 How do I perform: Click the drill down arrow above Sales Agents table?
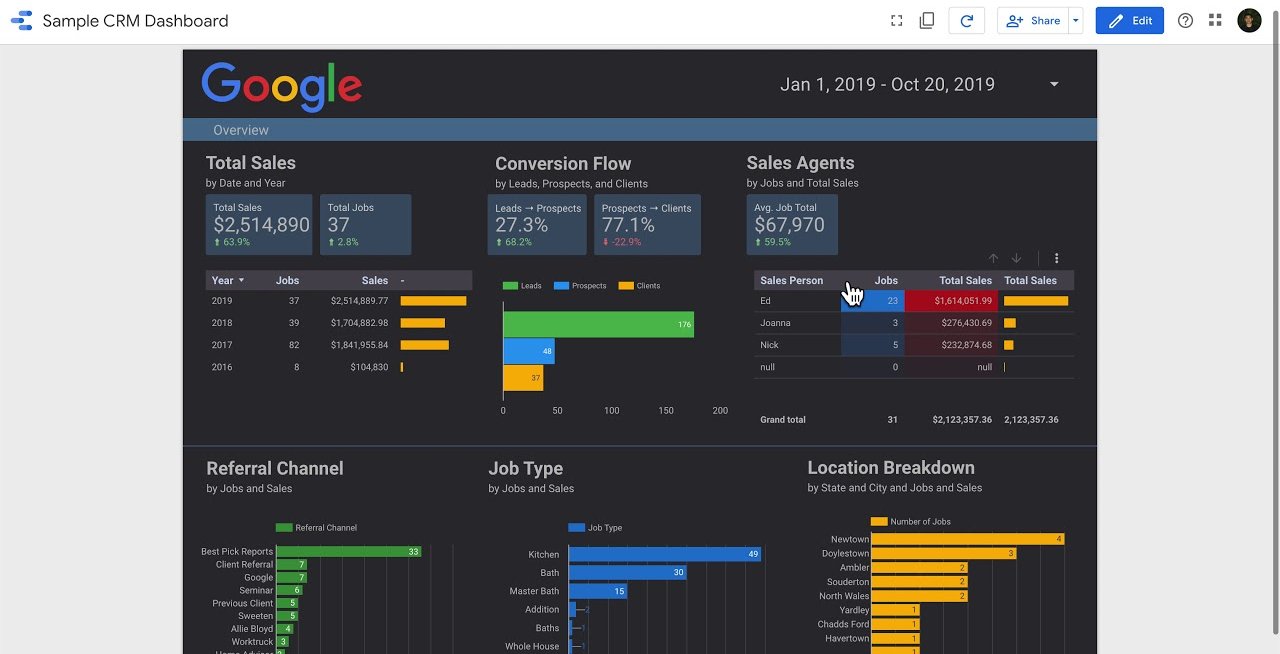[x=1016, y=258]
